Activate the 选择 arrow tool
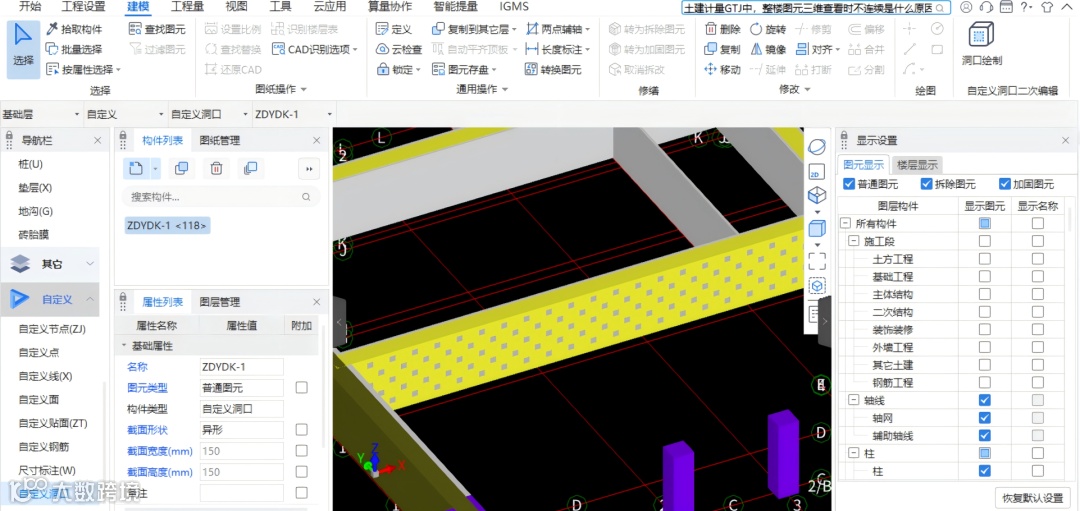1080x511 pixels. [23, 49]
